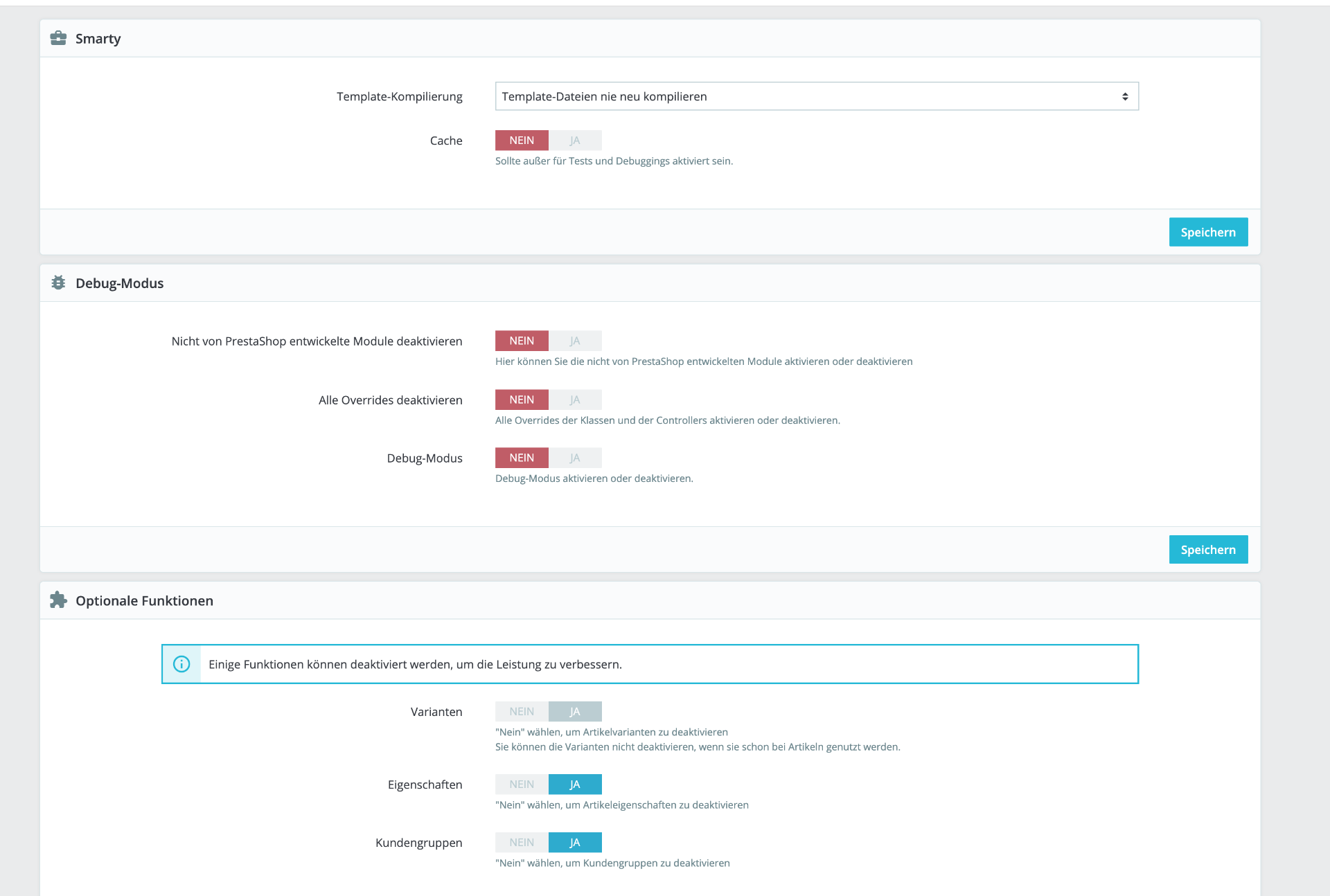
Task: Toggle Alle Overrides deaktivieren to JA
Action: click(x=575, y=400)
